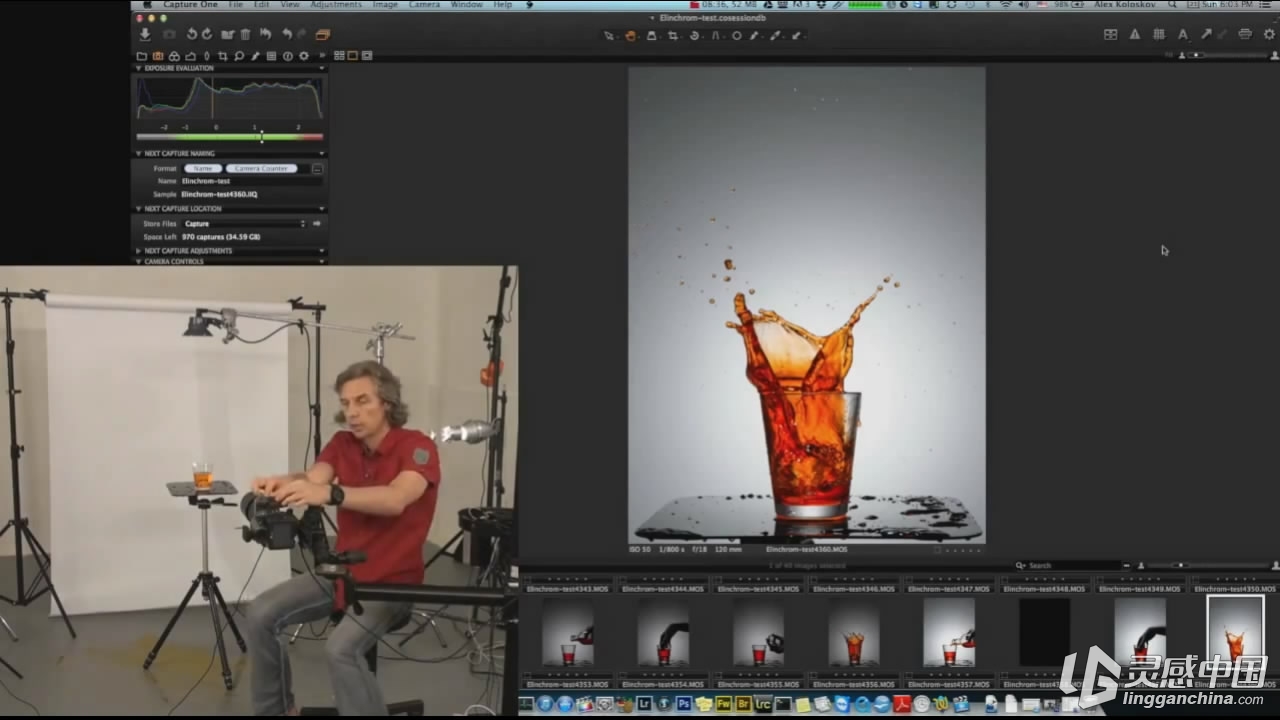The width and height of the screenshot is (1280, 720).
Task: Open the Exposure Evaluation panel options menu arrow
Action: (322, 68)
